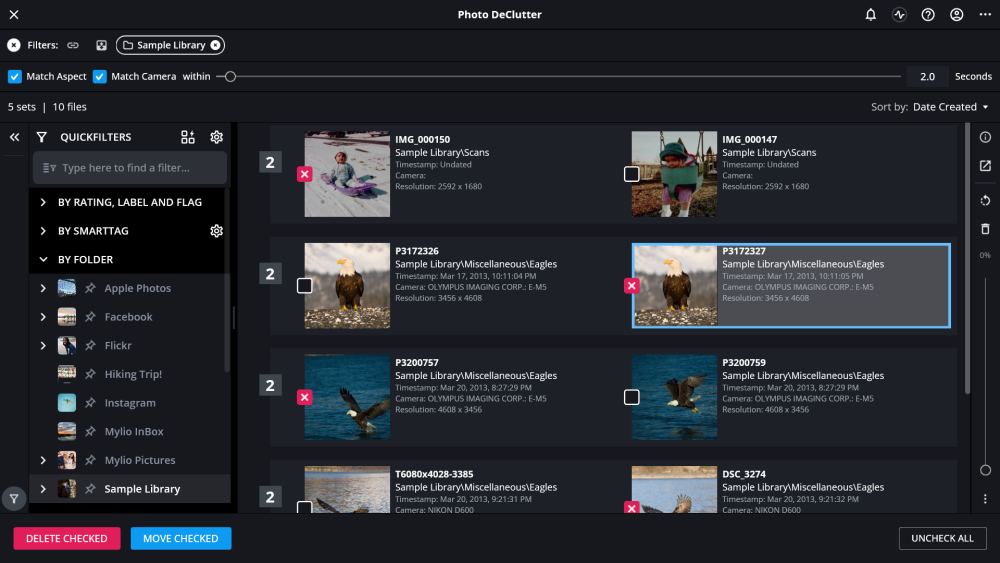Image resolution: width=1000 pixels, height=563 pixels.
Task: Pin the Hiking Trip! folder
Action: pos(91,374)
